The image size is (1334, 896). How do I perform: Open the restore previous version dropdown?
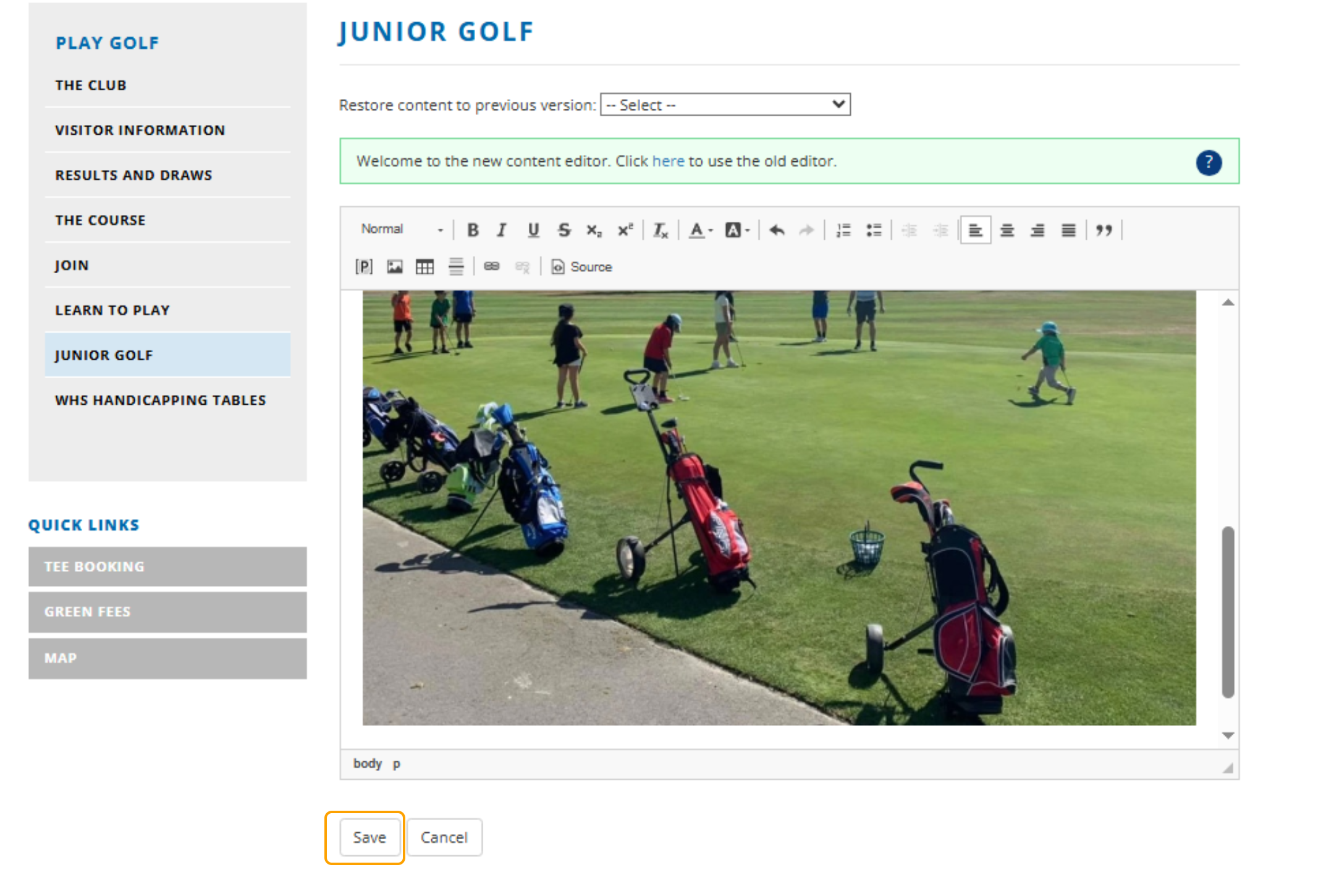(x=725, y=104)
